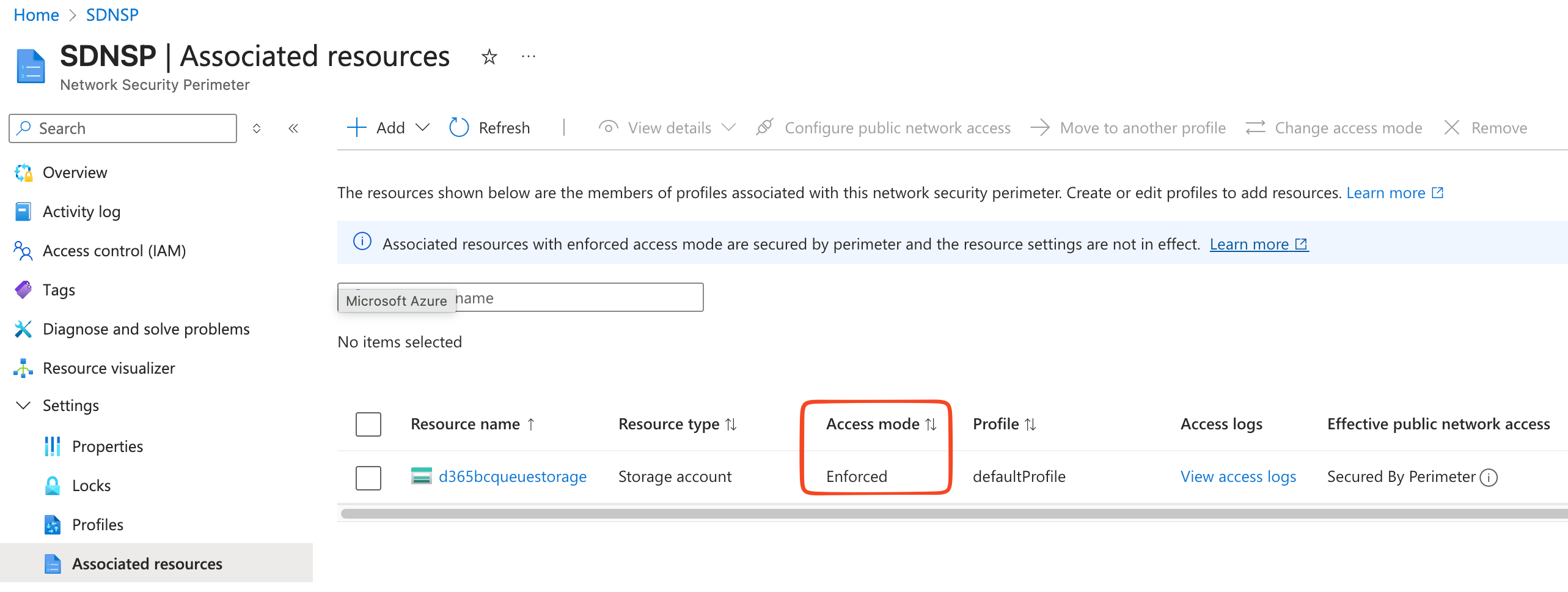Click the sidebar search expand/collapse arrows
This screenshot has width=1568, height=592.
coord(257,128)
